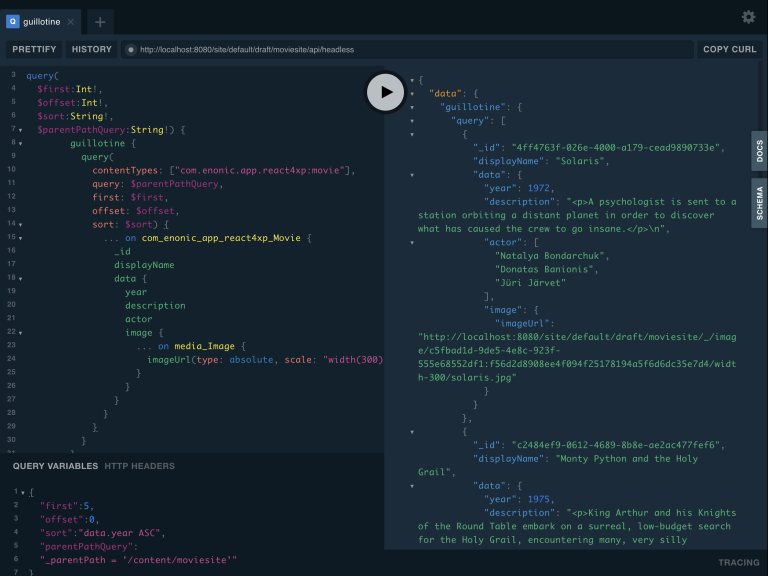Collapse image block at line 22
The width and height of the screenshot is (768, 576).
21,333
